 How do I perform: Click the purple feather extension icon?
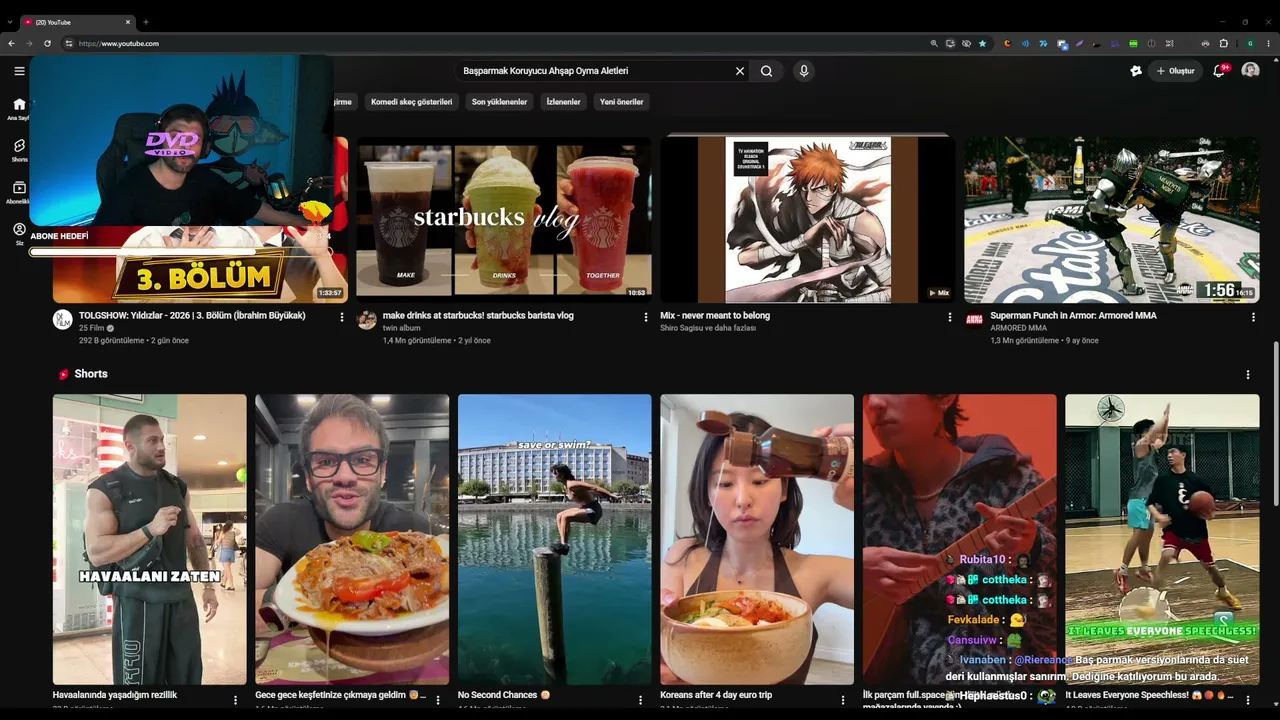[1080, 44]
